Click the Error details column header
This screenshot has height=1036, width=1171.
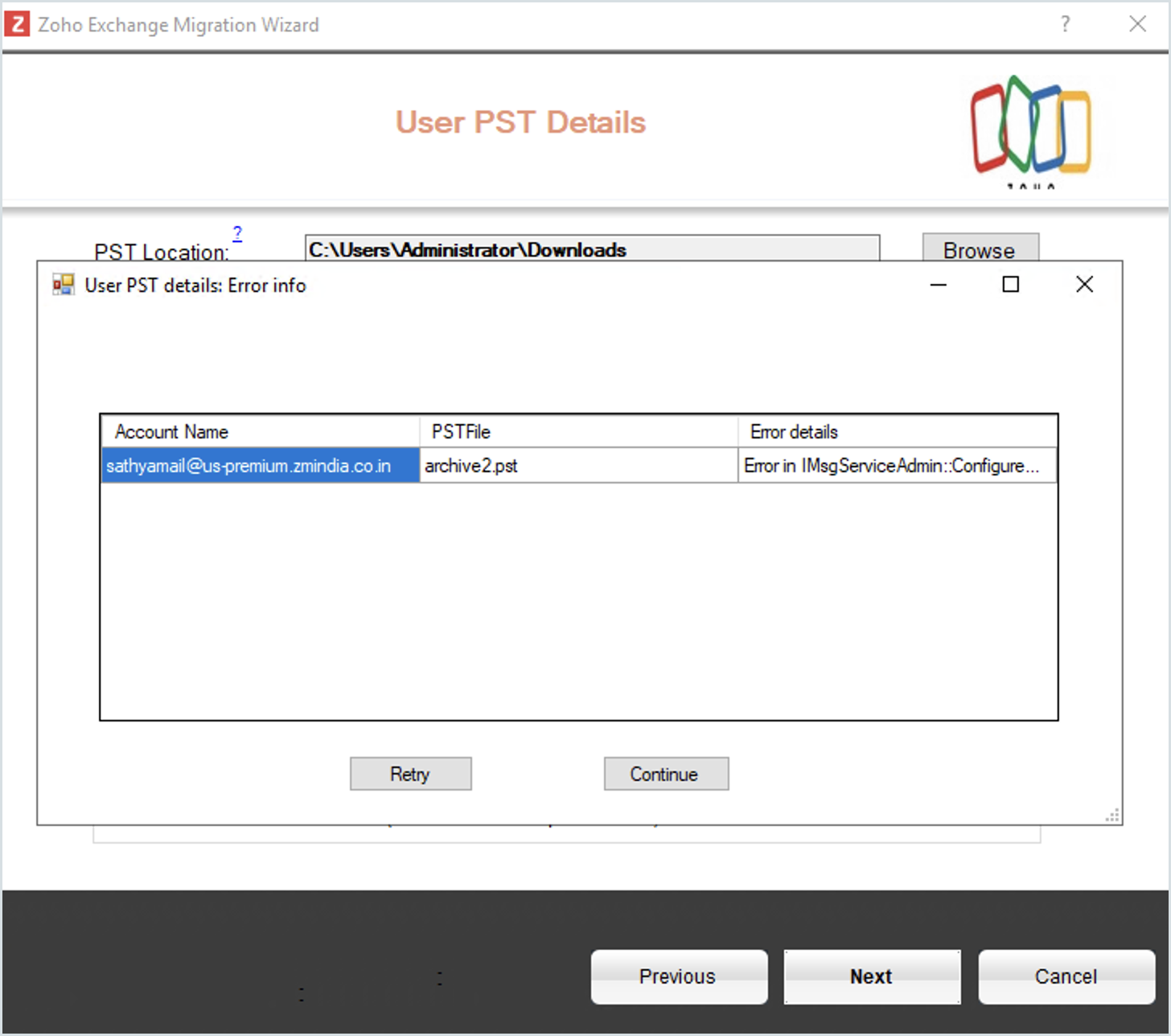pyautogui.click(x=898, y=432)
